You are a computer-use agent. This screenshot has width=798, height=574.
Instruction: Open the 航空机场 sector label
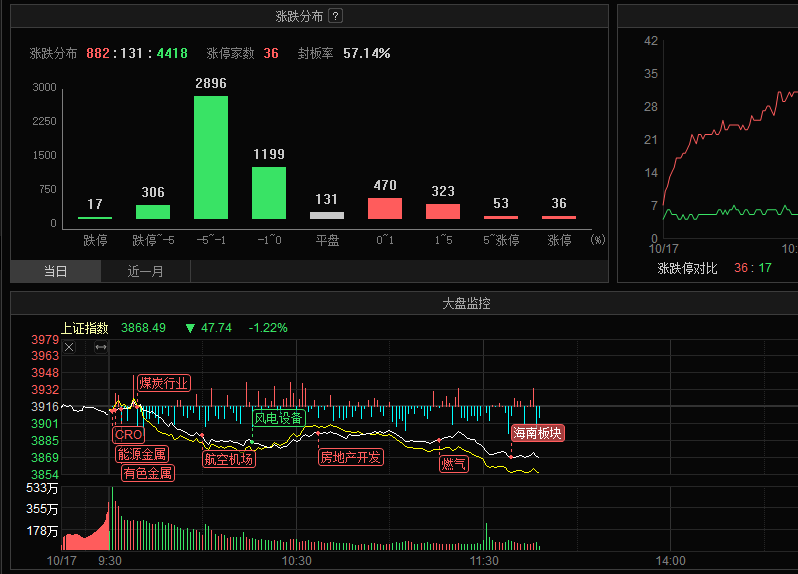(x=228, y=459)
